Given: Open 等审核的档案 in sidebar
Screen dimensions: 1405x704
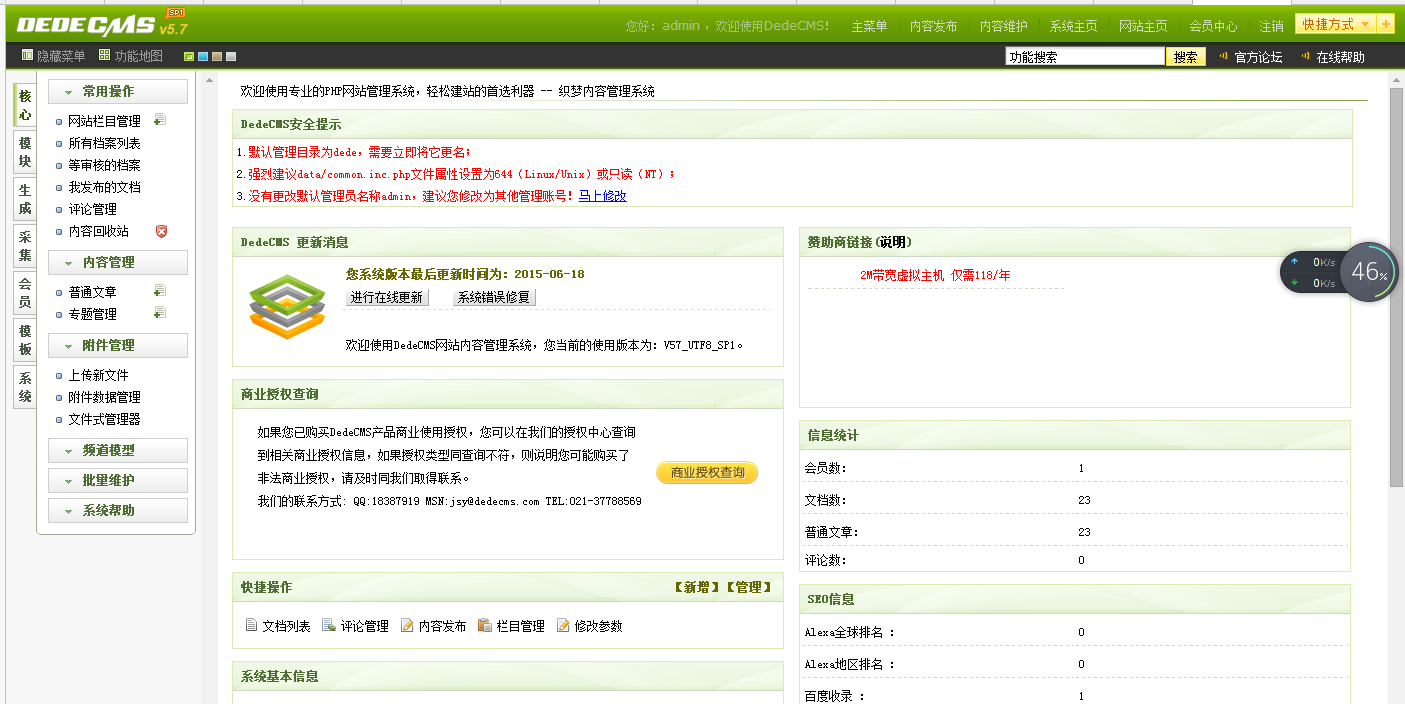Looking at the screenshot, I should [x=104, y=165].
